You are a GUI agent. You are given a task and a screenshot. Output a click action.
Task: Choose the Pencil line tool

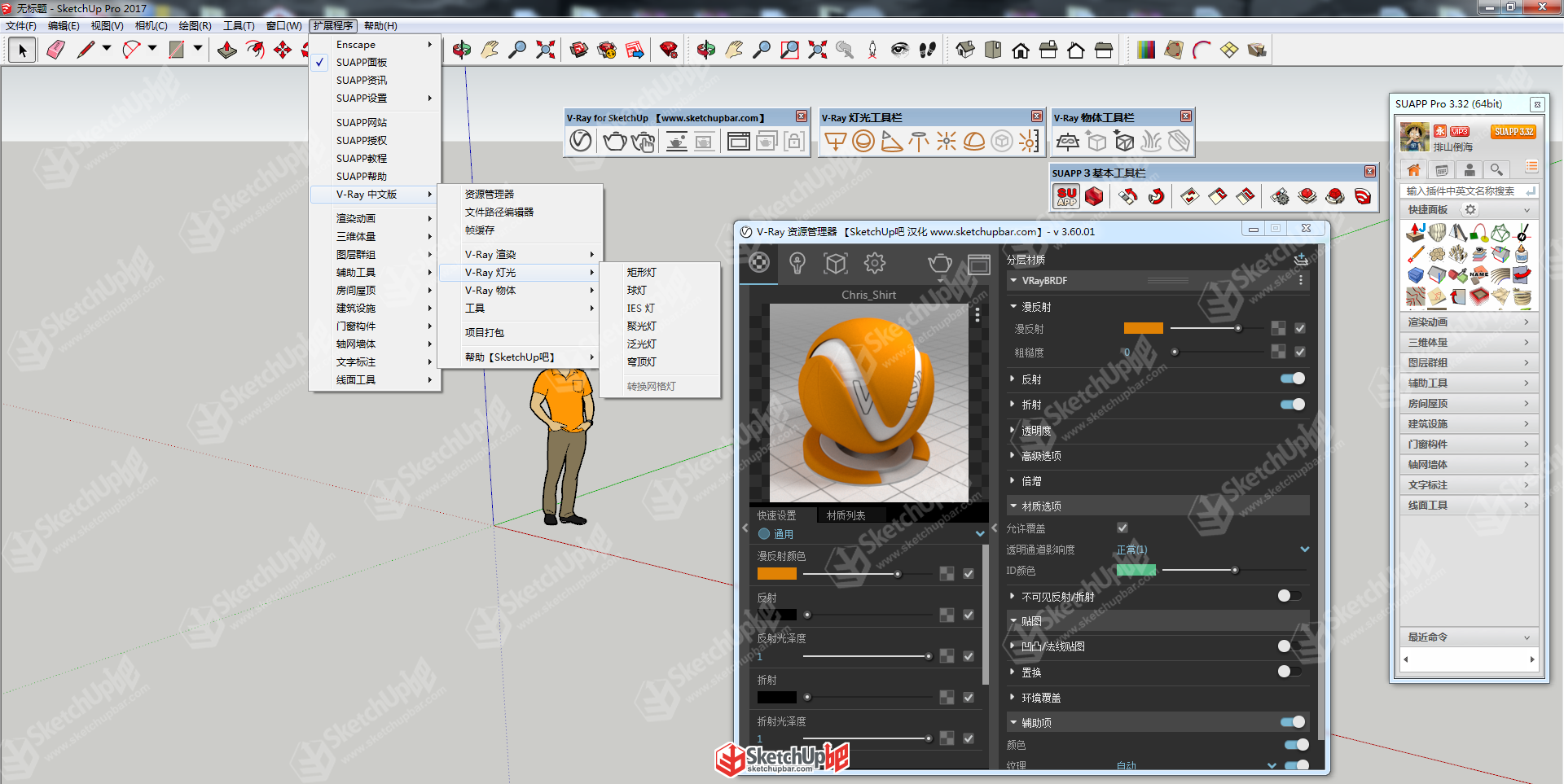86,50
